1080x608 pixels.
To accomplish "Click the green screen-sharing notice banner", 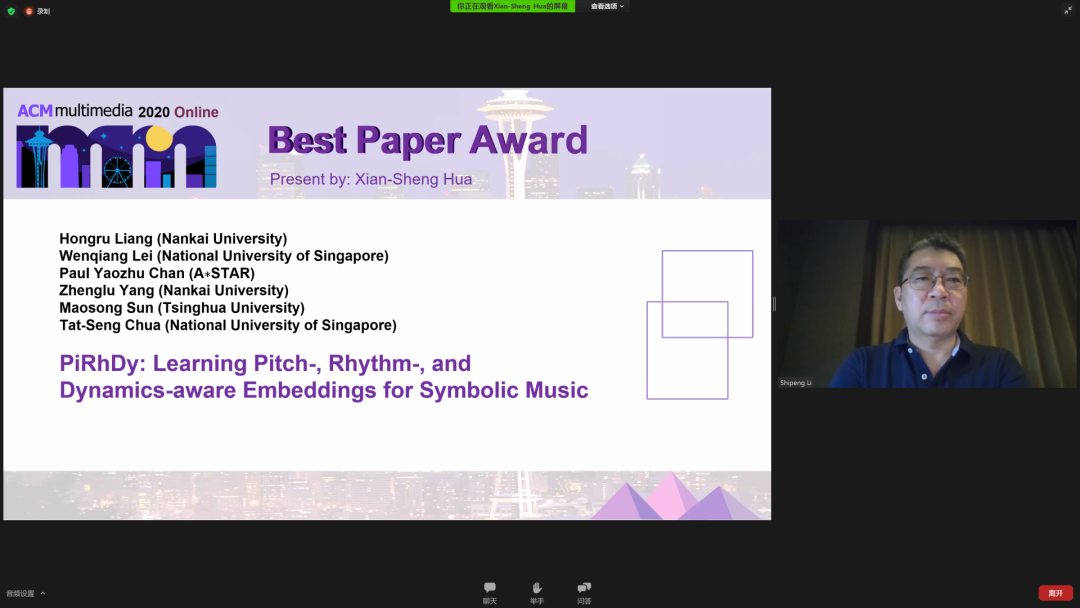I will tap(512, 6).
